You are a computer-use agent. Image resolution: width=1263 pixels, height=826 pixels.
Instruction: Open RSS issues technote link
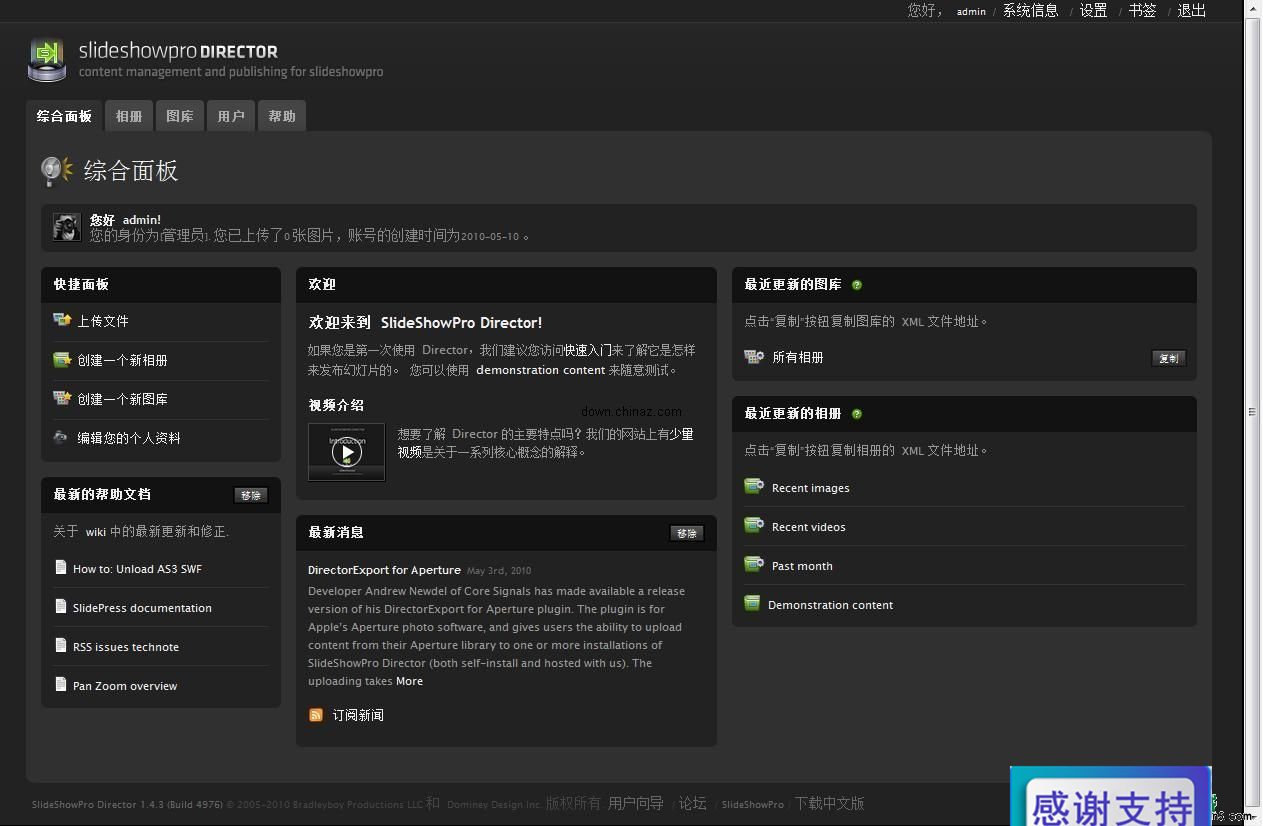tap(126, 647)
